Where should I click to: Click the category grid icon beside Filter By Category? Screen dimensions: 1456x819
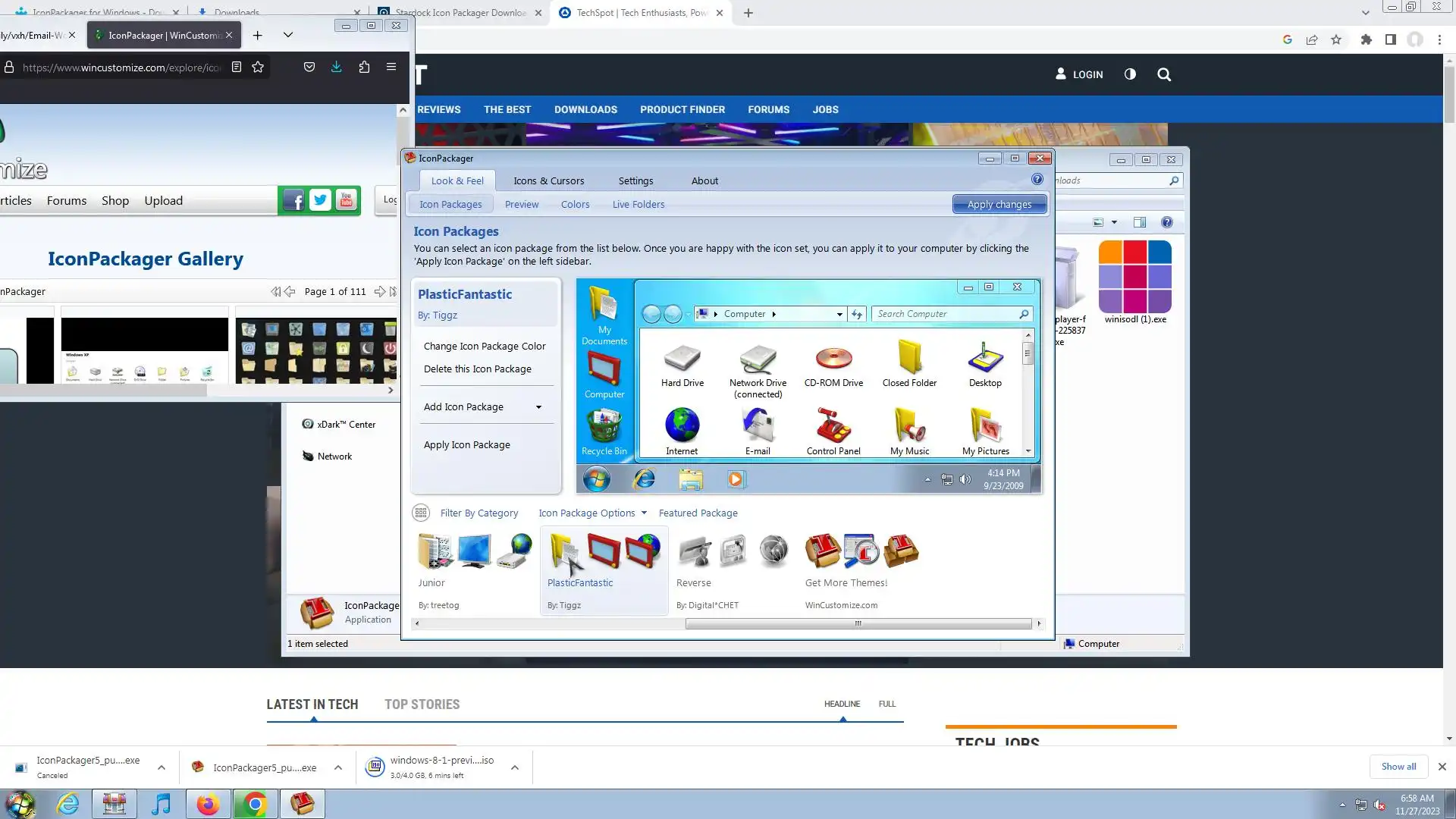coord(421,513)
